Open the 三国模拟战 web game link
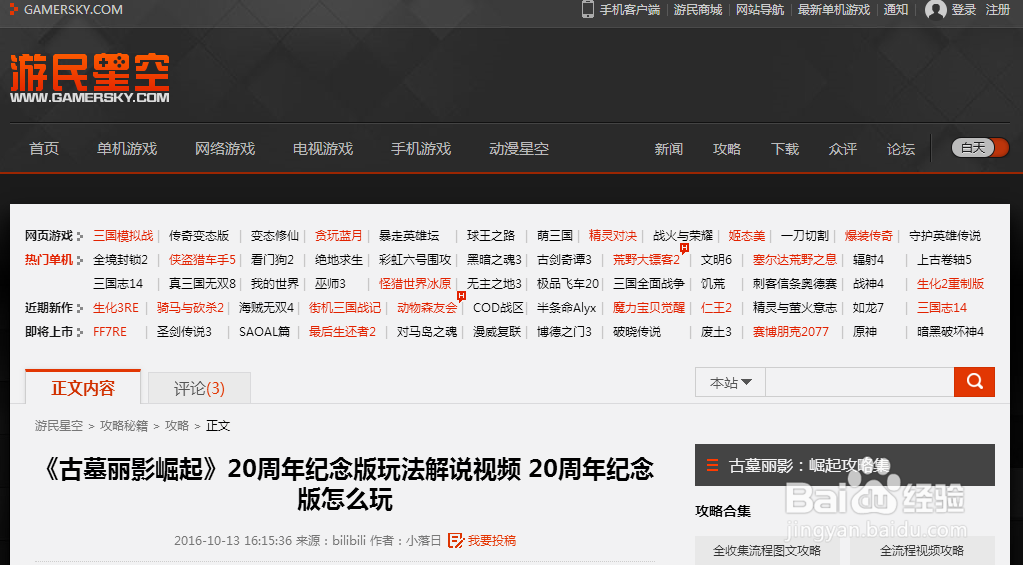This screenshot has width=1023, height=565. click(x=123, y=236)
